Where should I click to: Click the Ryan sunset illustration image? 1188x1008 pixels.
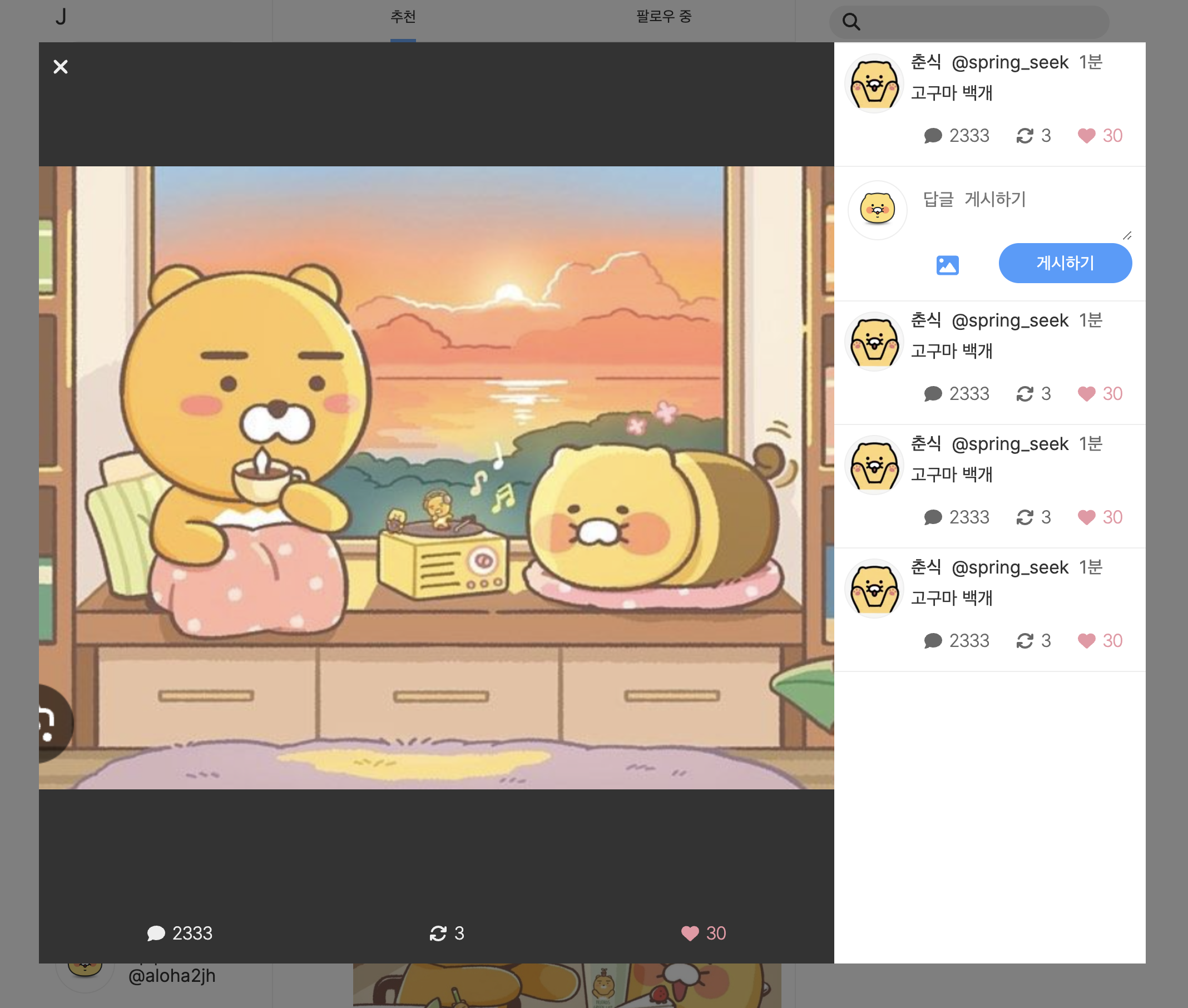(437, 478)
